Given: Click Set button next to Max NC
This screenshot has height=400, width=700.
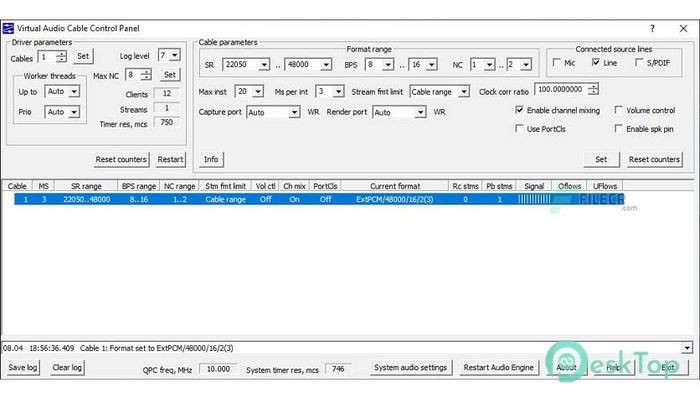Looking at the screenshot, I should click(x=170, y=75).
